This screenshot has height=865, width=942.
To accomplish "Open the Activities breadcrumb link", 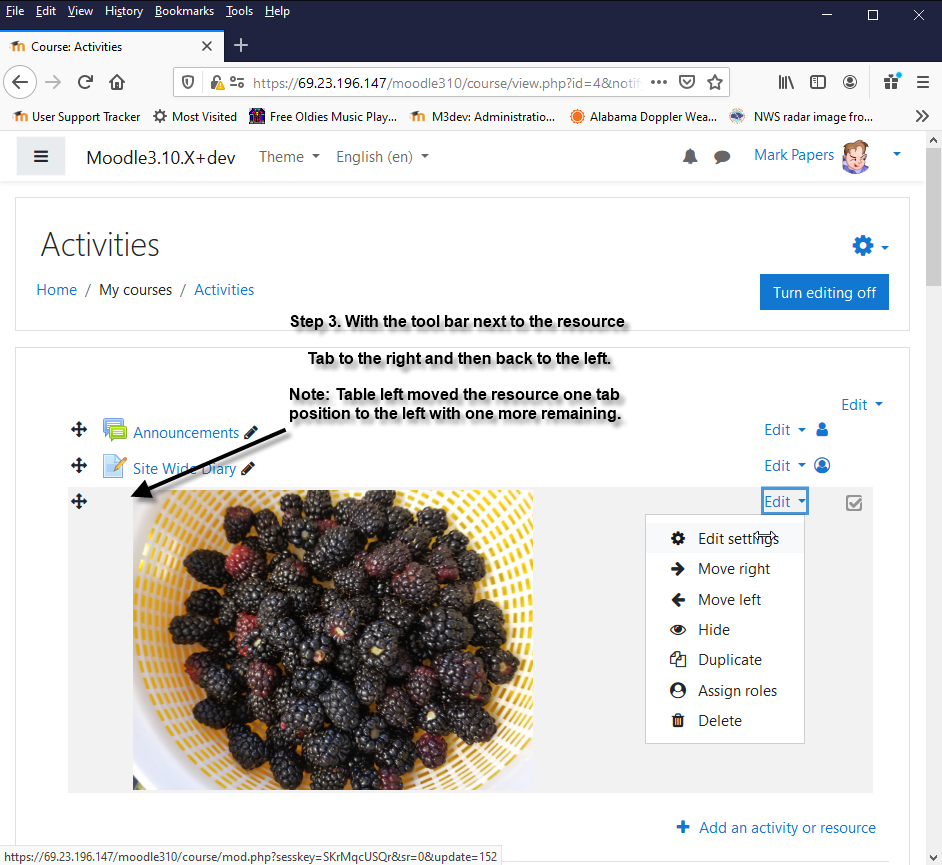I will coord(224,290).
